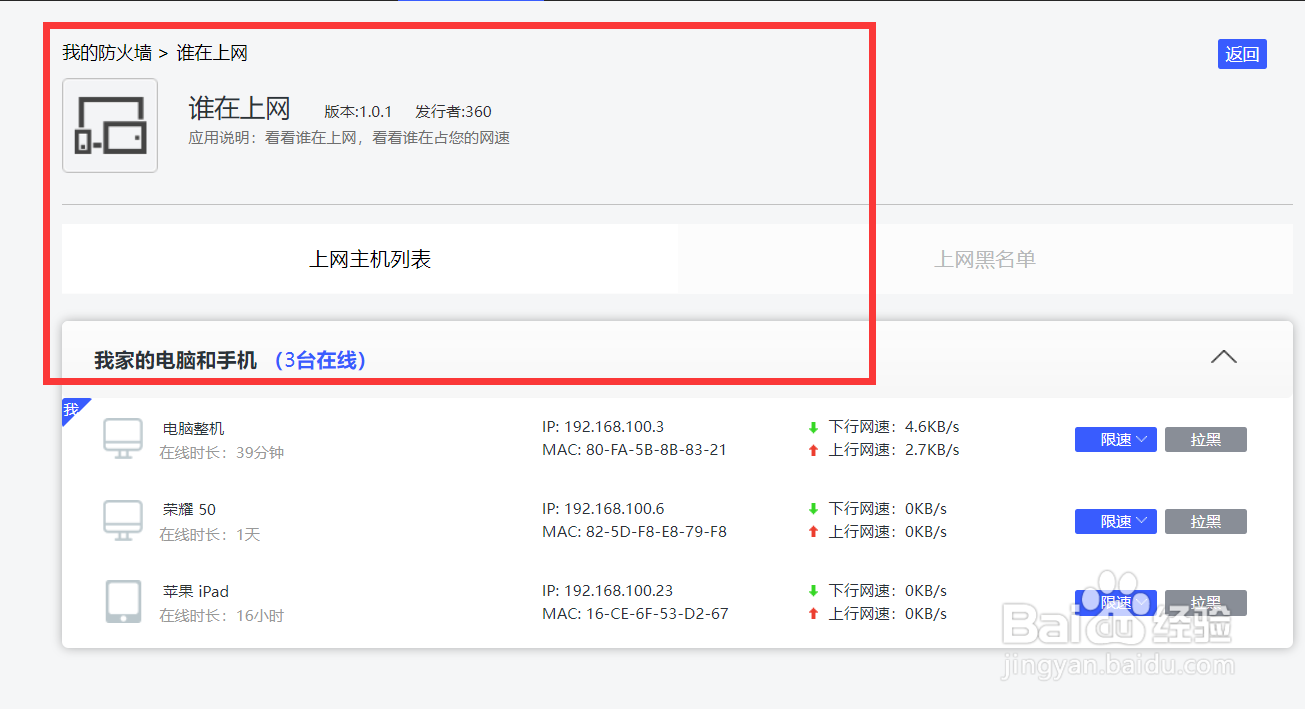The height and width of the screenshot is (709, 1305).
Task: Click IP: 192.168.100.23 text
Action: click(x=607, y=591)
